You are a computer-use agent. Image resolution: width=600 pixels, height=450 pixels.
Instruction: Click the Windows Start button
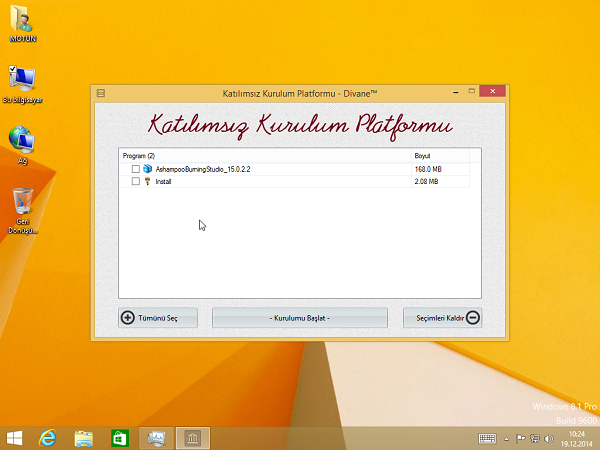click(x=15, y=438)
